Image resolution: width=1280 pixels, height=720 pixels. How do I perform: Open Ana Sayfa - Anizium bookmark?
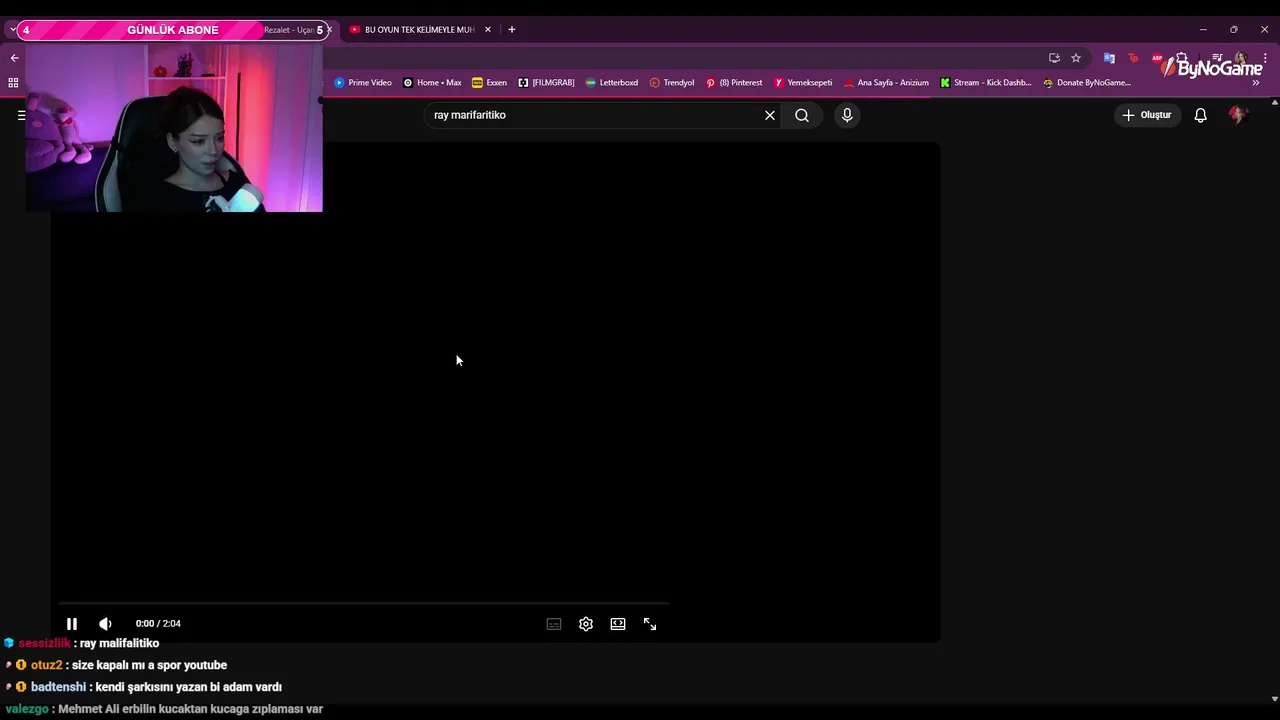[x=886, y=83]
